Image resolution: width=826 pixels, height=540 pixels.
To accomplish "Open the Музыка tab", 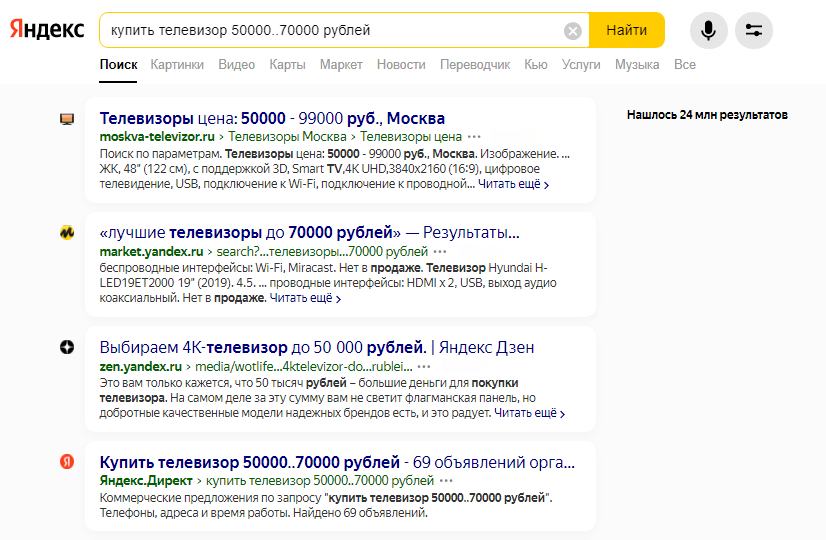I will (637, 65).
